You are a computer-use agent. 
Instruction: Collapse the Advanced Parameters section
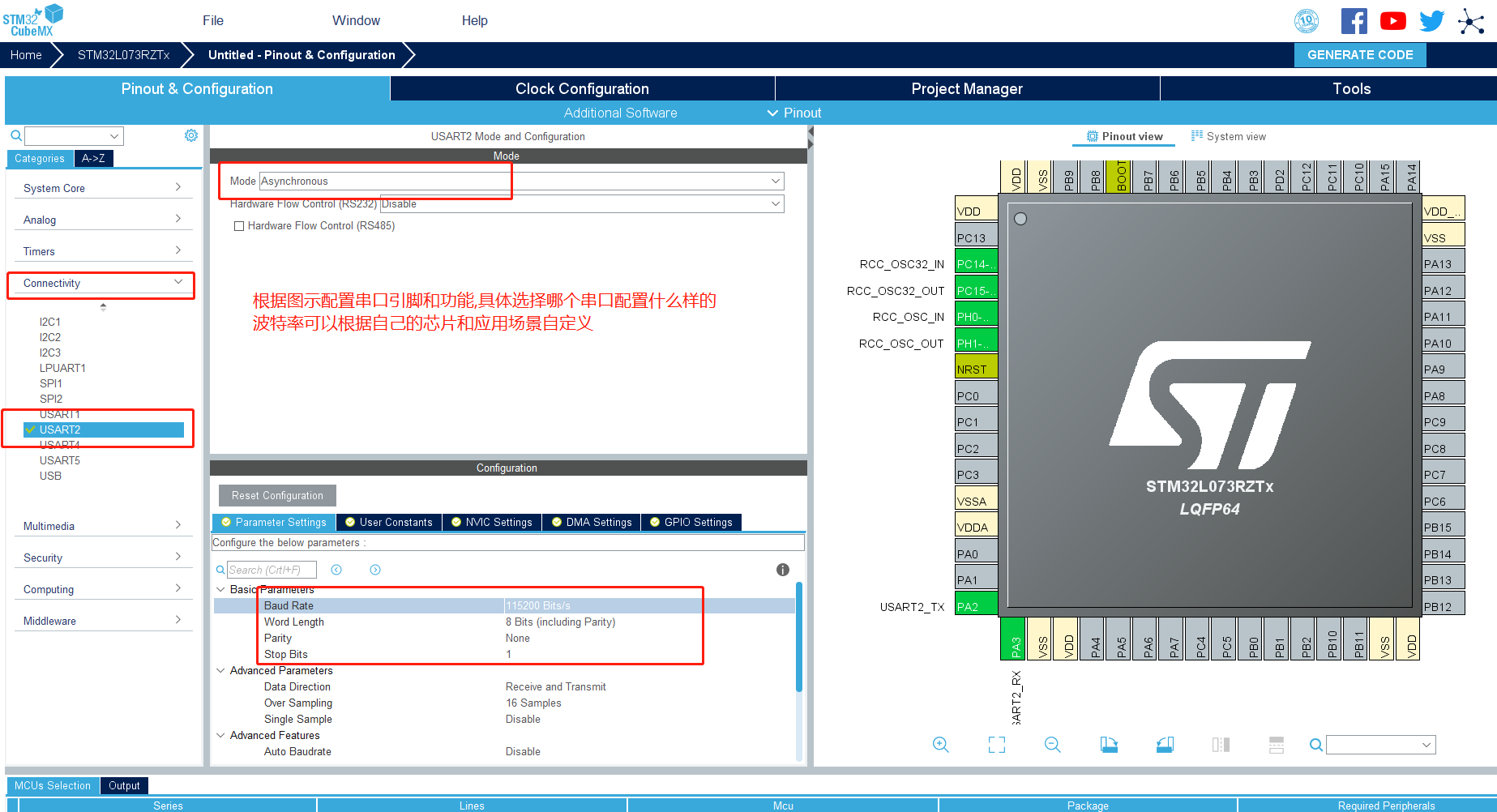[220, 670]
